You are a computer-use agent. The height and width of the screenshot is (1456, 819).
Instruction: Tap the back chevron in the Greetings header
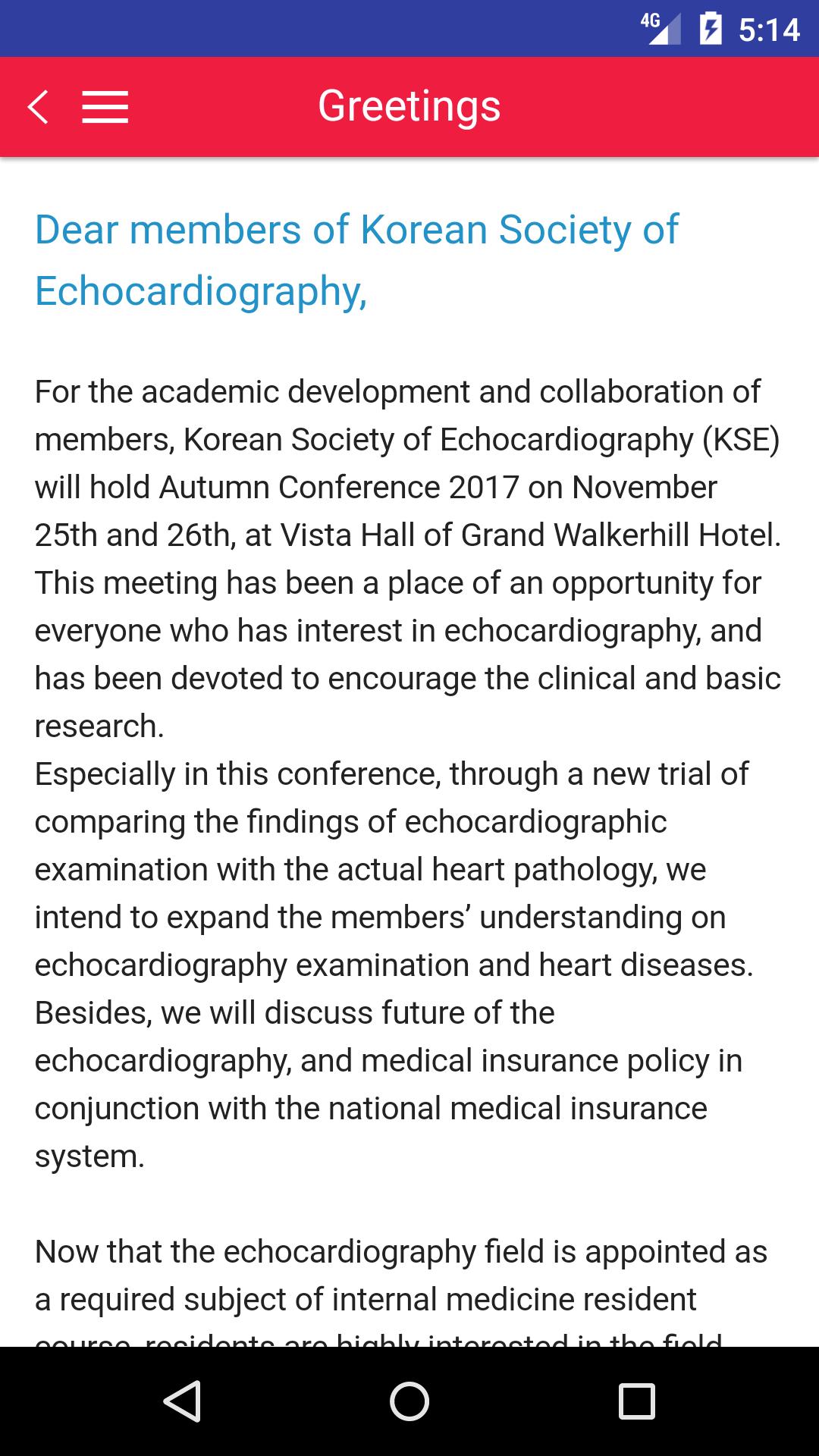(39, 106)
